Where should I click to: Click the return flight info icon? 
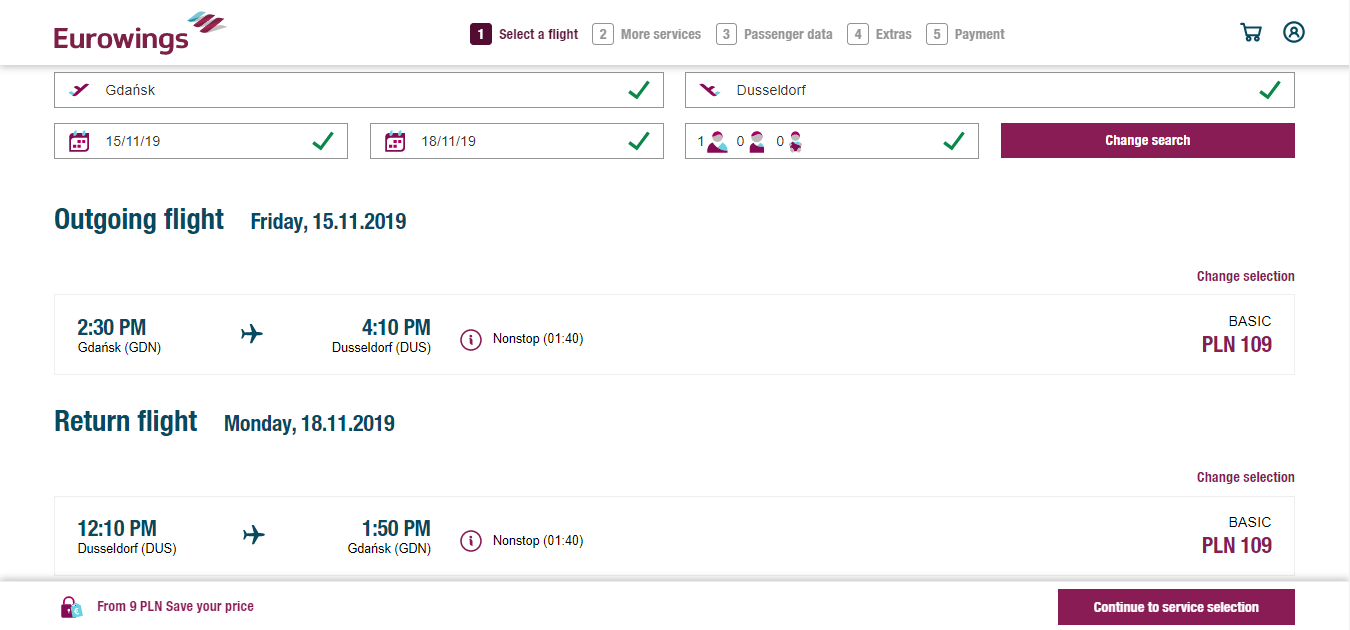[x=471, y=541]
